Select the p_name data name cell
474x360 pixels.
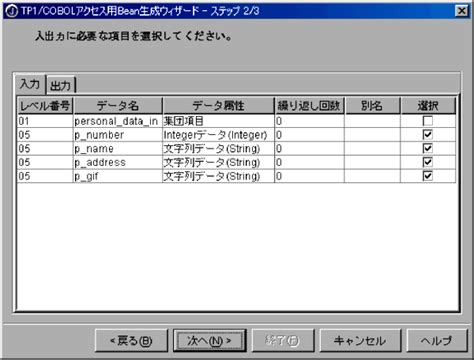click(x=118, y=149)
